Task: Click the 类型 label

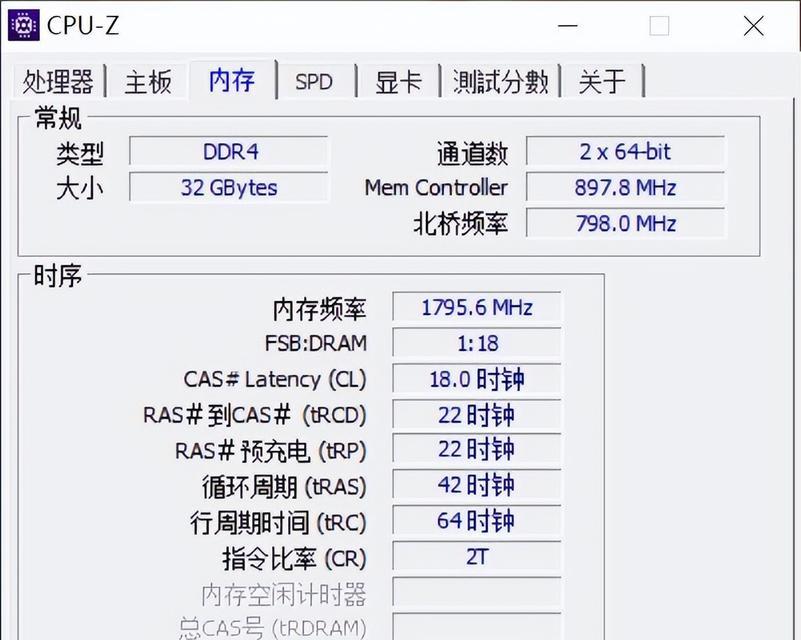Action: [80, 153]
